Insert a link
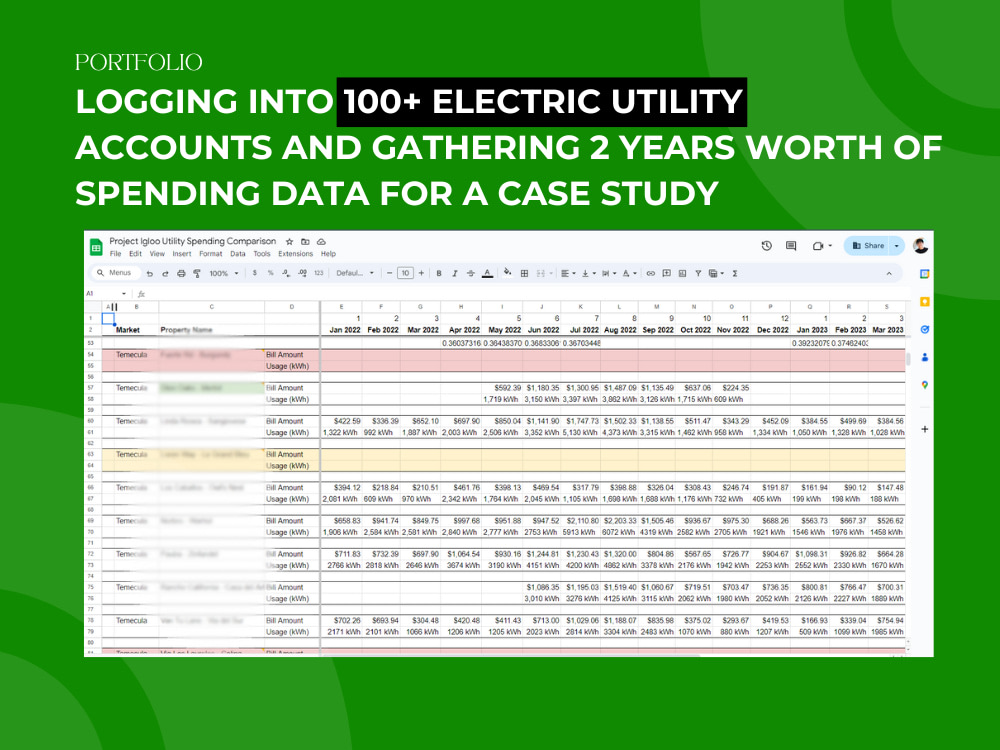1000x750 pixels. pos(651,274)
